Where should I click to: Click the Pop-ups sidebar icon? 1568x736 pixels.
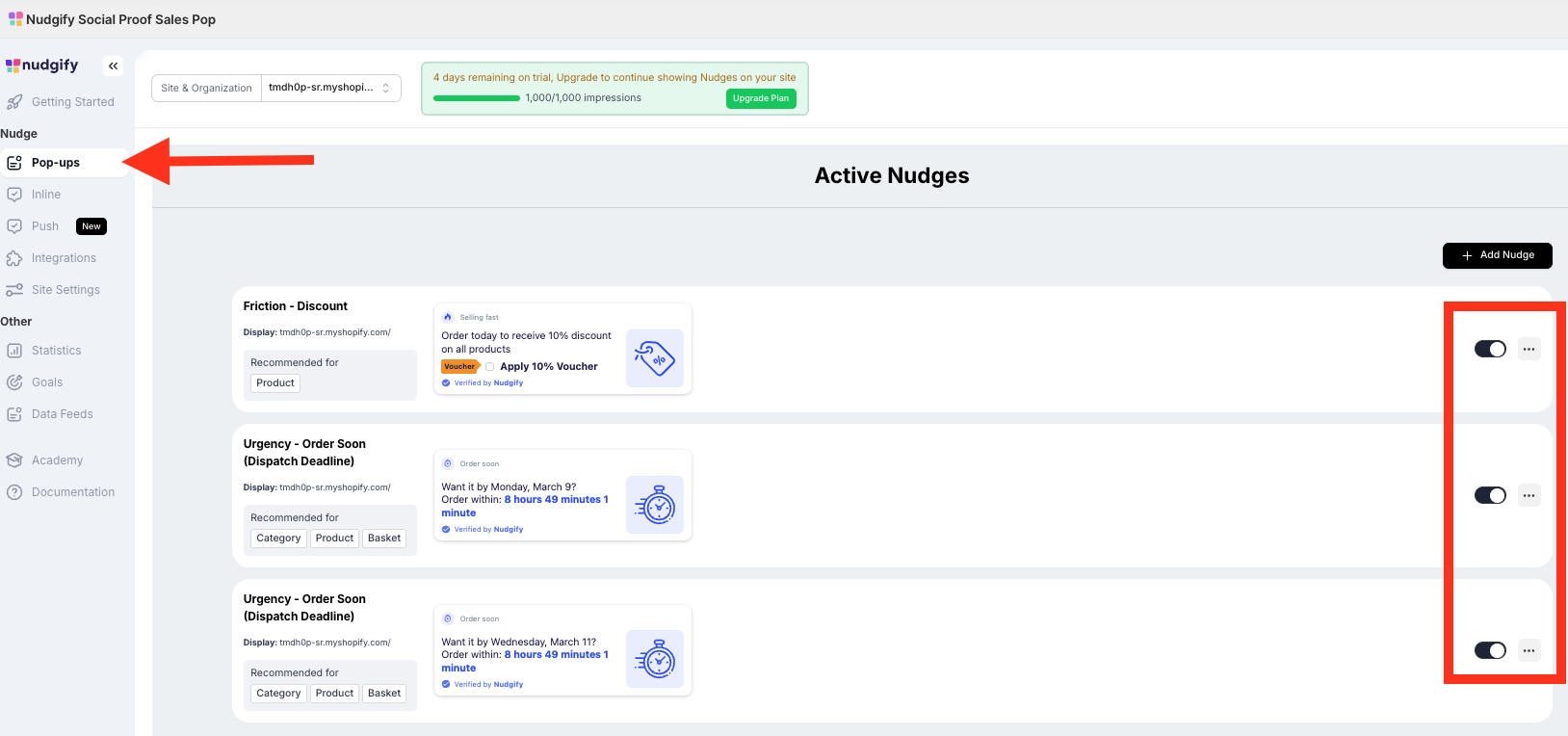(x=14, y=163)
